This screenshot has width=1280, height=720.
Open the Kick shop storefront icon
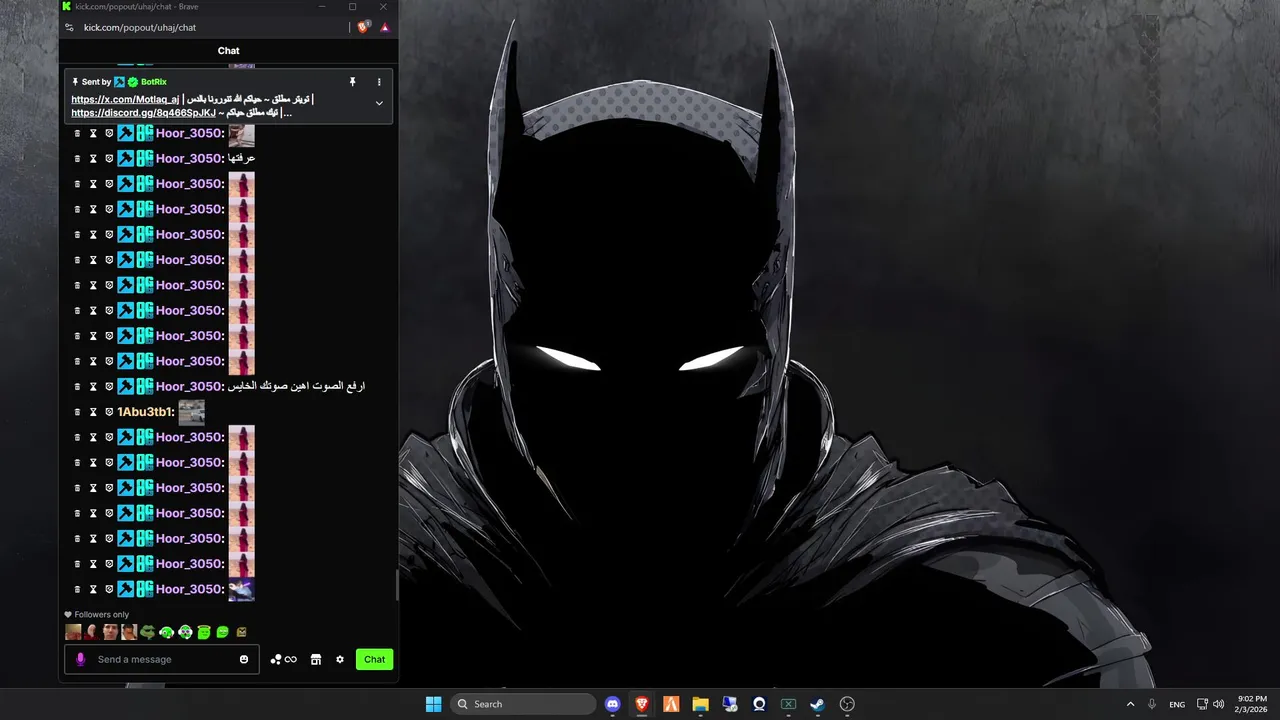316,659
